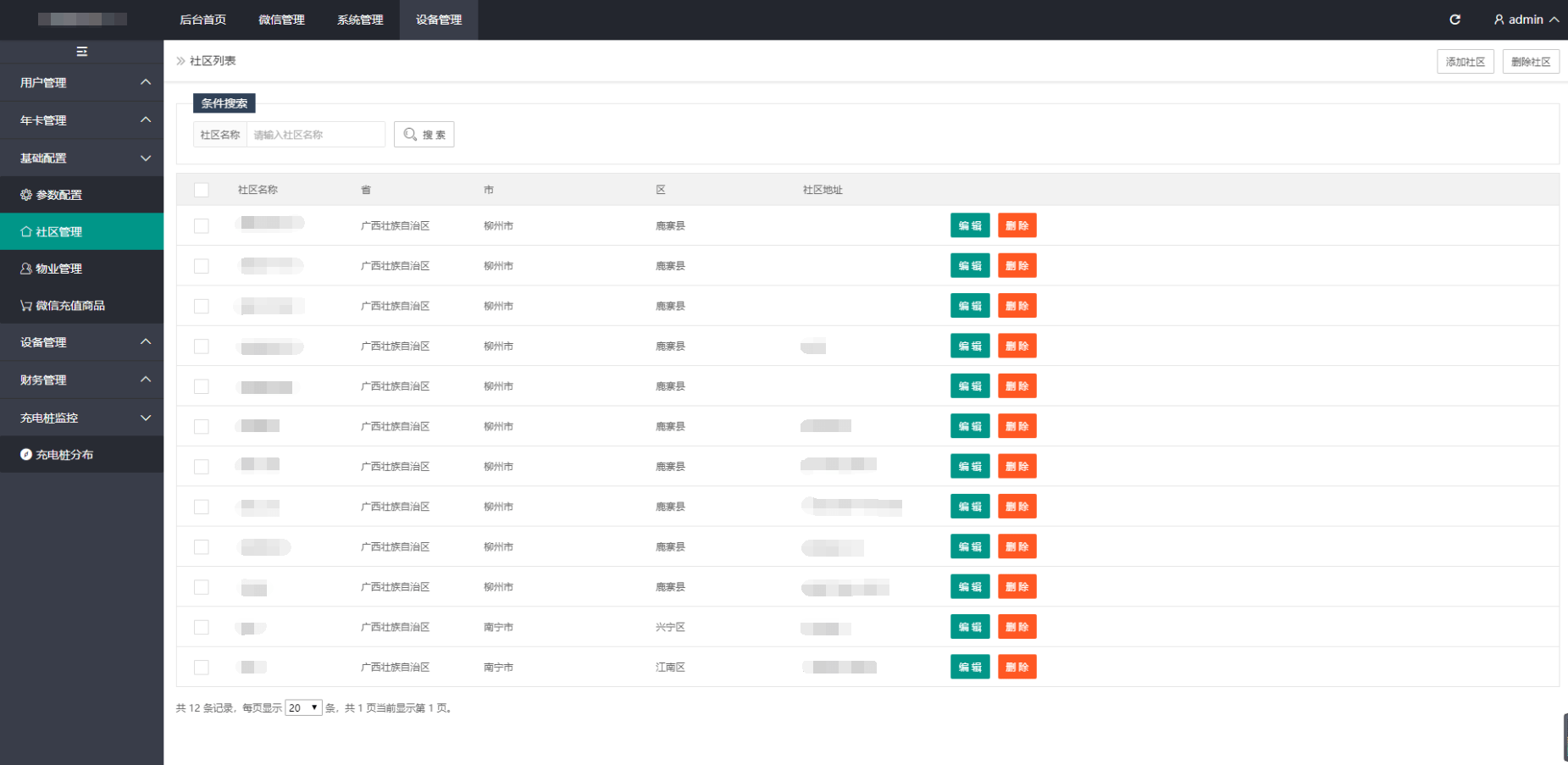Click 删除 in the 兴宁区 row

(x=1017, y=627)
